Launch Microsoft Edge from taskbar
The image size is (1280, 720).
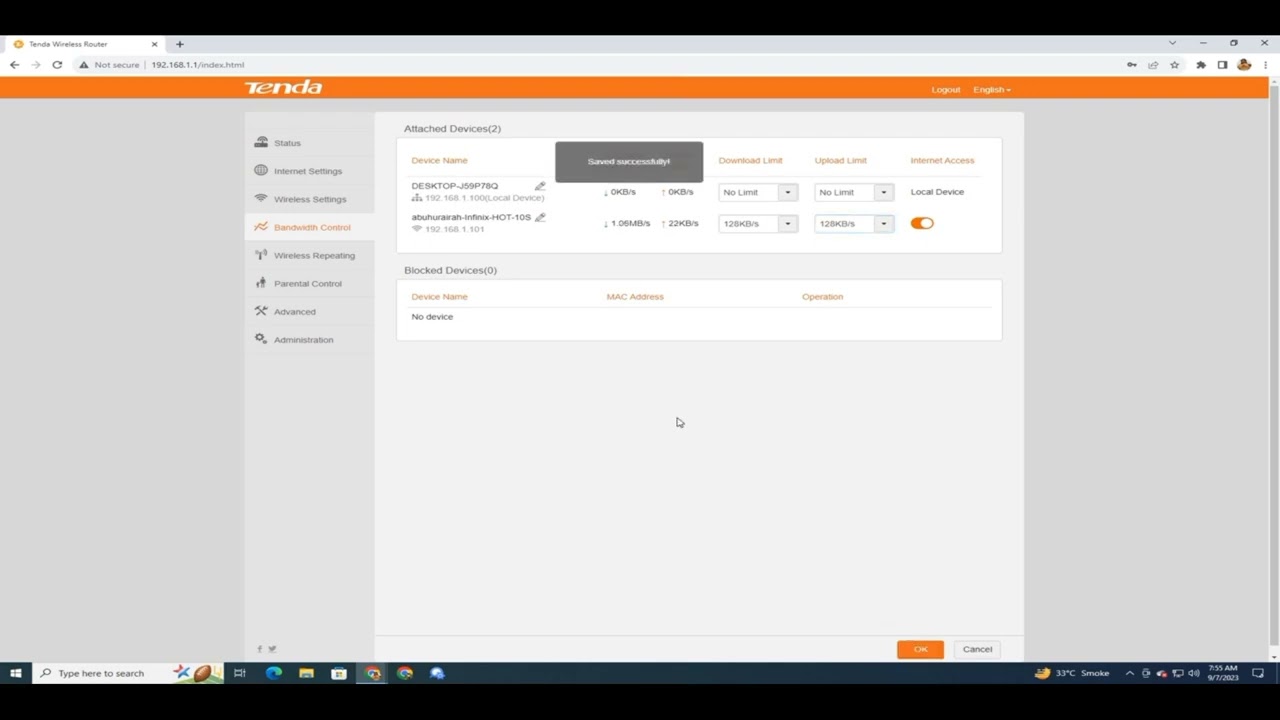click(273, 673)
